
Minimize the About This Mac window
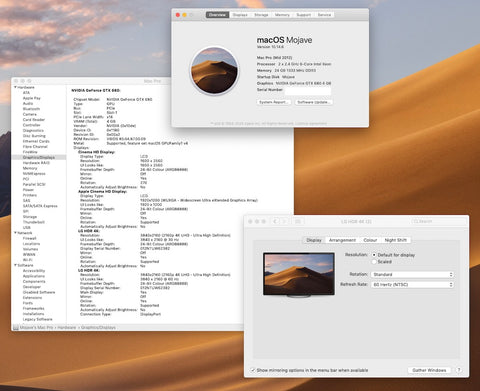184,15
